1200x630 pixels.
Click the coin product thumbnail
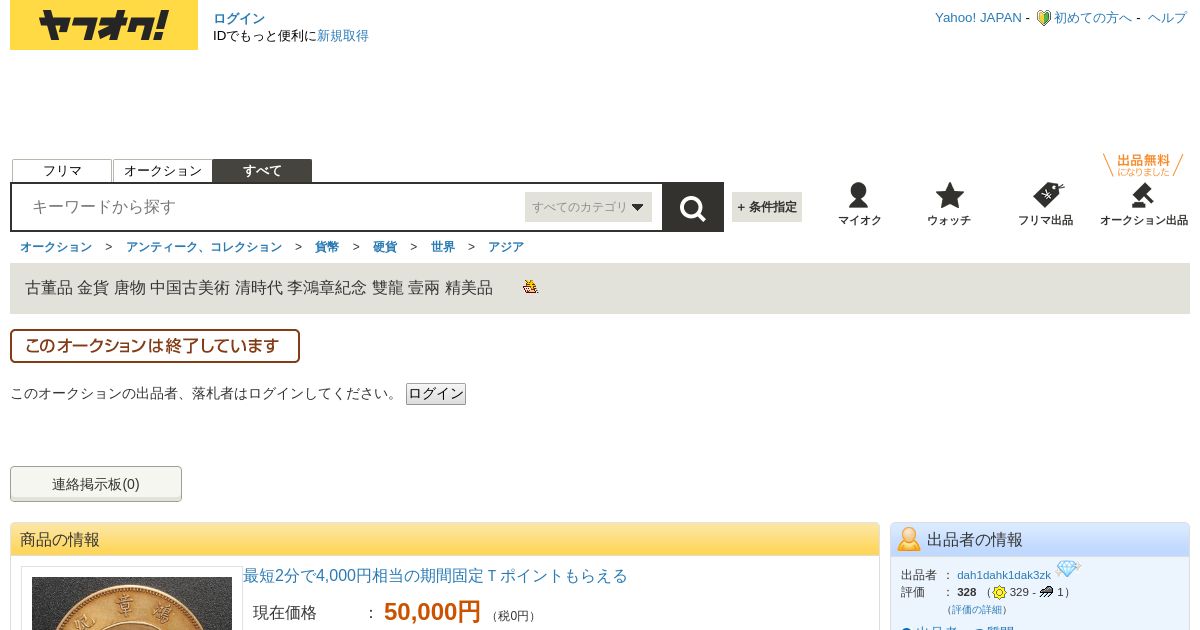(132, 603)
